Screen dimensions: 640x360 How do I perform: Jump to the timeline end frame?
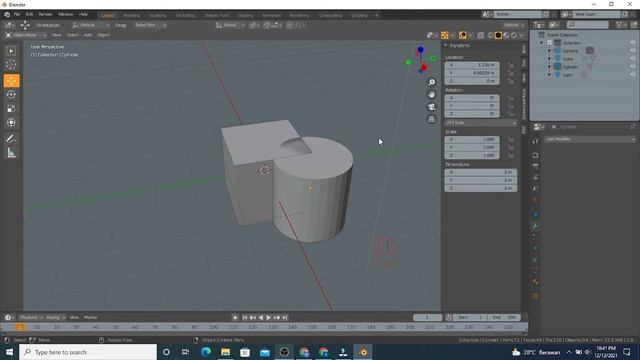pos(285,318)
